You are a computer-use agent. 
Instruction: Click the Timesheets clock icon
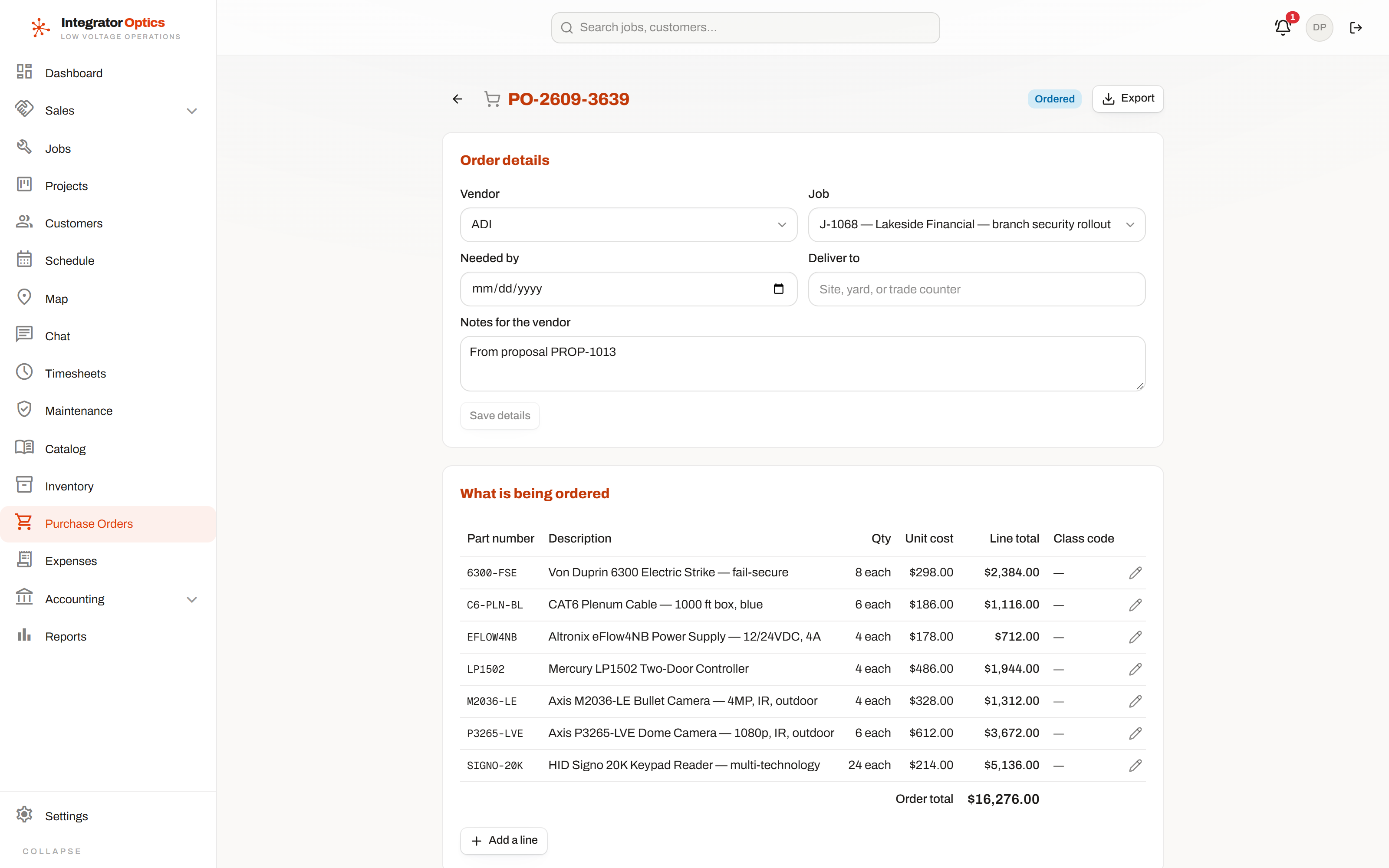(x=24, y=372)
